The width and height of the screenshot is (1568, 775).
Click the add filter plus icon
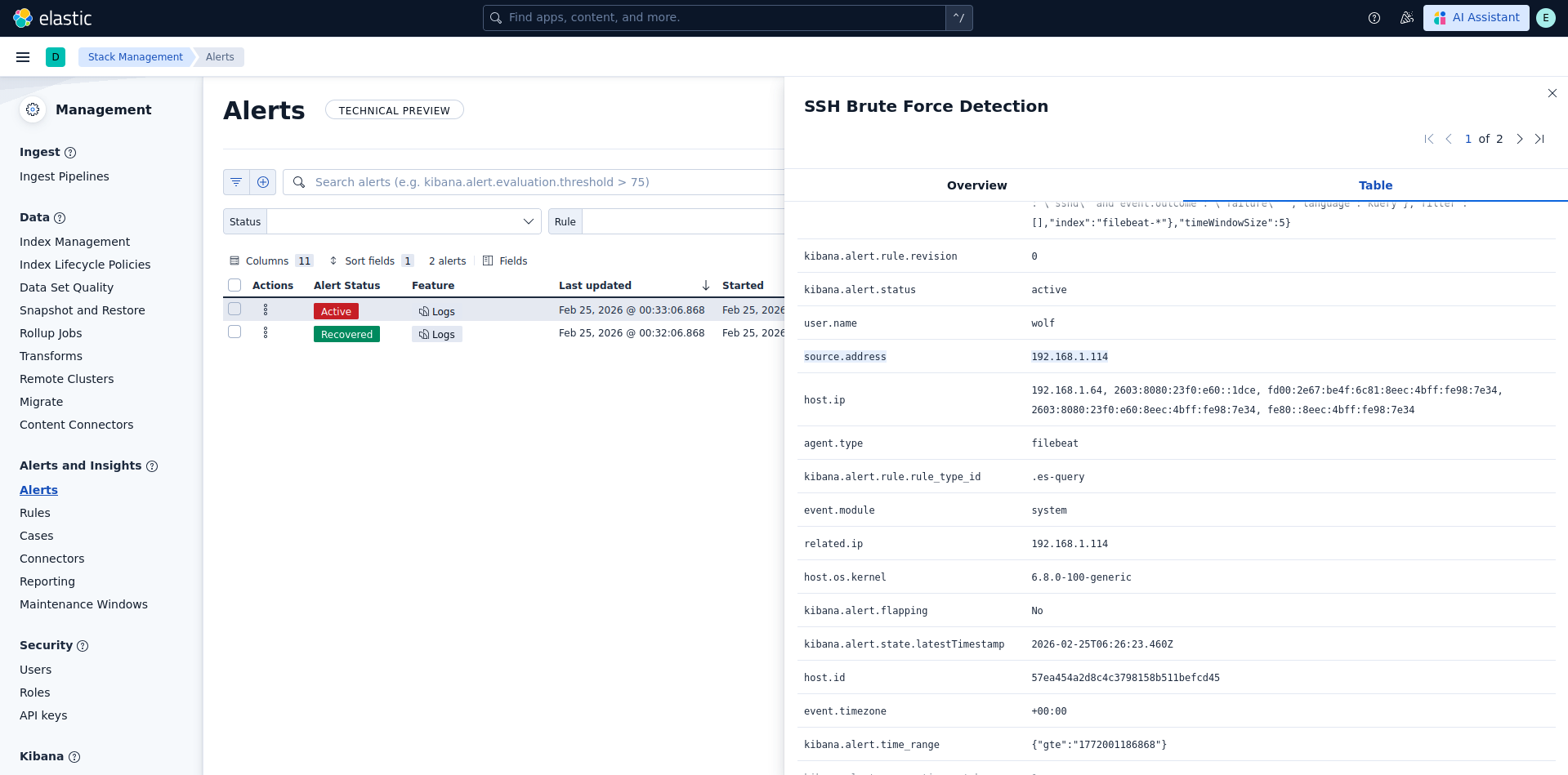(263, 182)
